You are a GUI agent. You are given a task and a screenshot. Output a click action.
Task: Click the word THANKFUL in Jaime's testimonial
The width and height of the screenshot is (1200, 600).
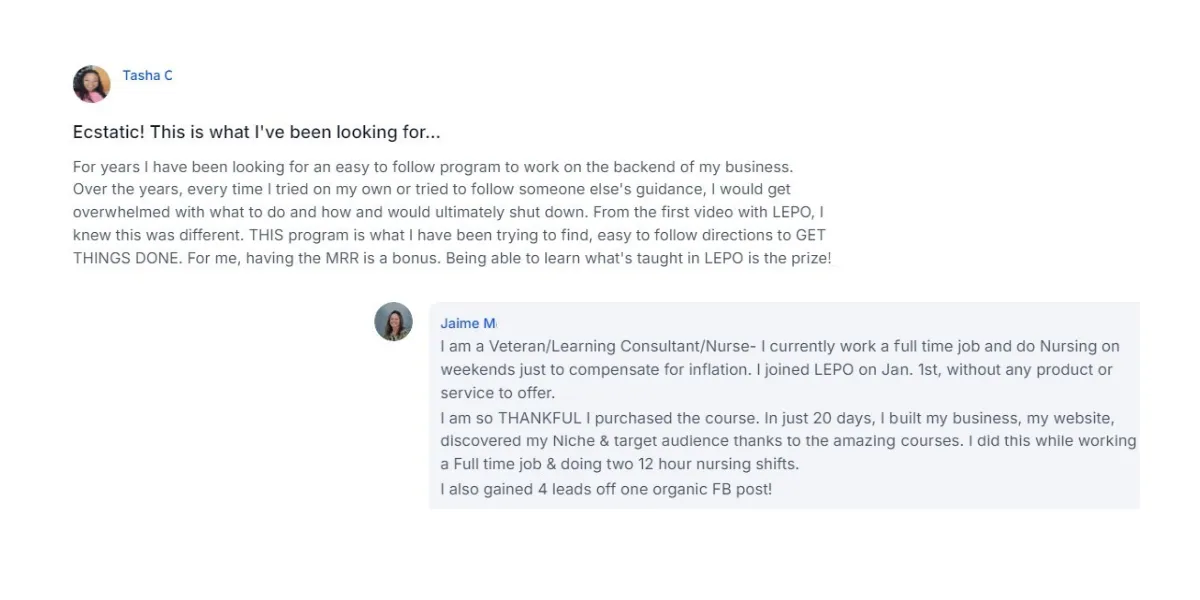(x=540, y=417)
